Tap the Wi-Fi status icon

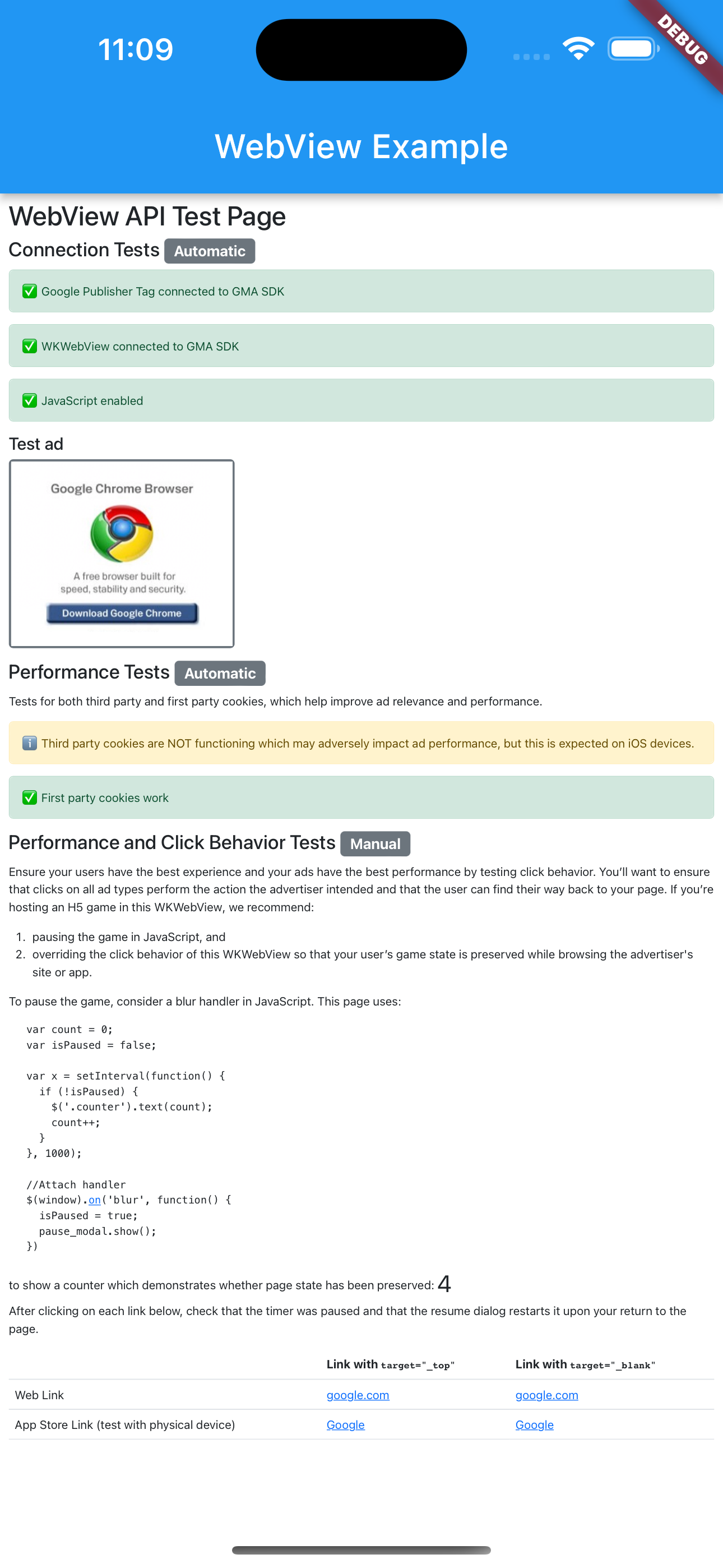click(x=577, y=49)
